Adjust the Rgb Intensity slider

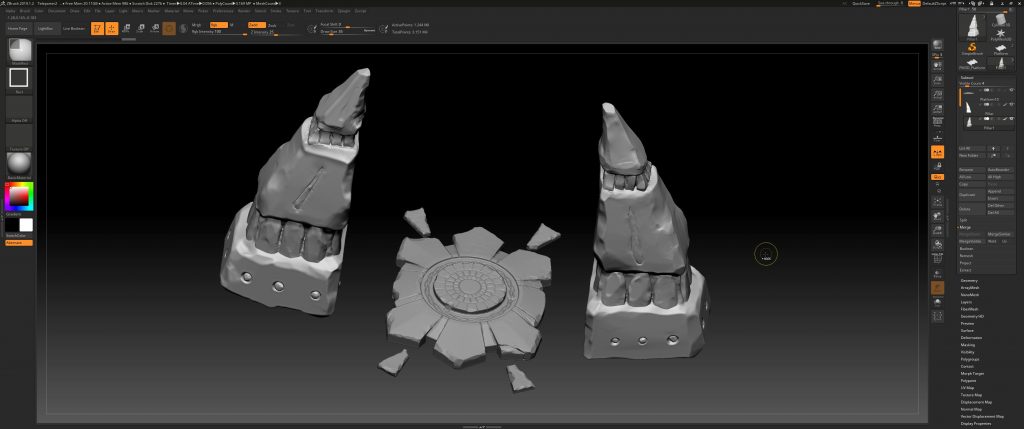(x=219, y=31)
